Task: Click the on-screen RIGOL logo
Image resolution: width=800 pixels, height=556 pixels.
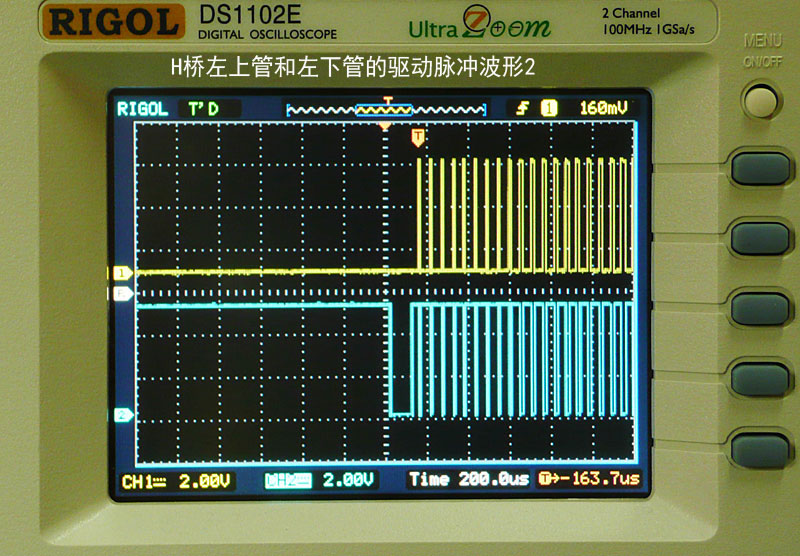Action: [143, 108]
